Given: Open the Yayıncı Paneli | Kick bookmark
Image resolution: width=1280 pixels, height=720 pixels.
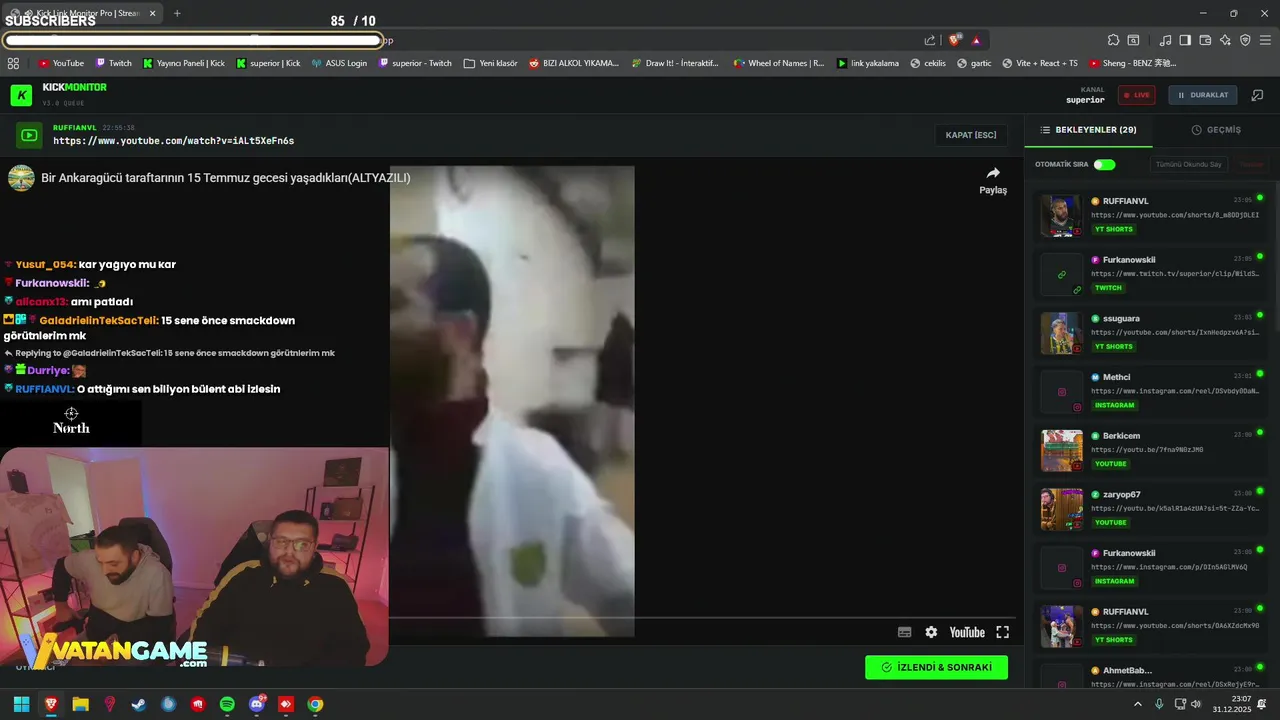Looking at the screenshot, I should point(184,63).
